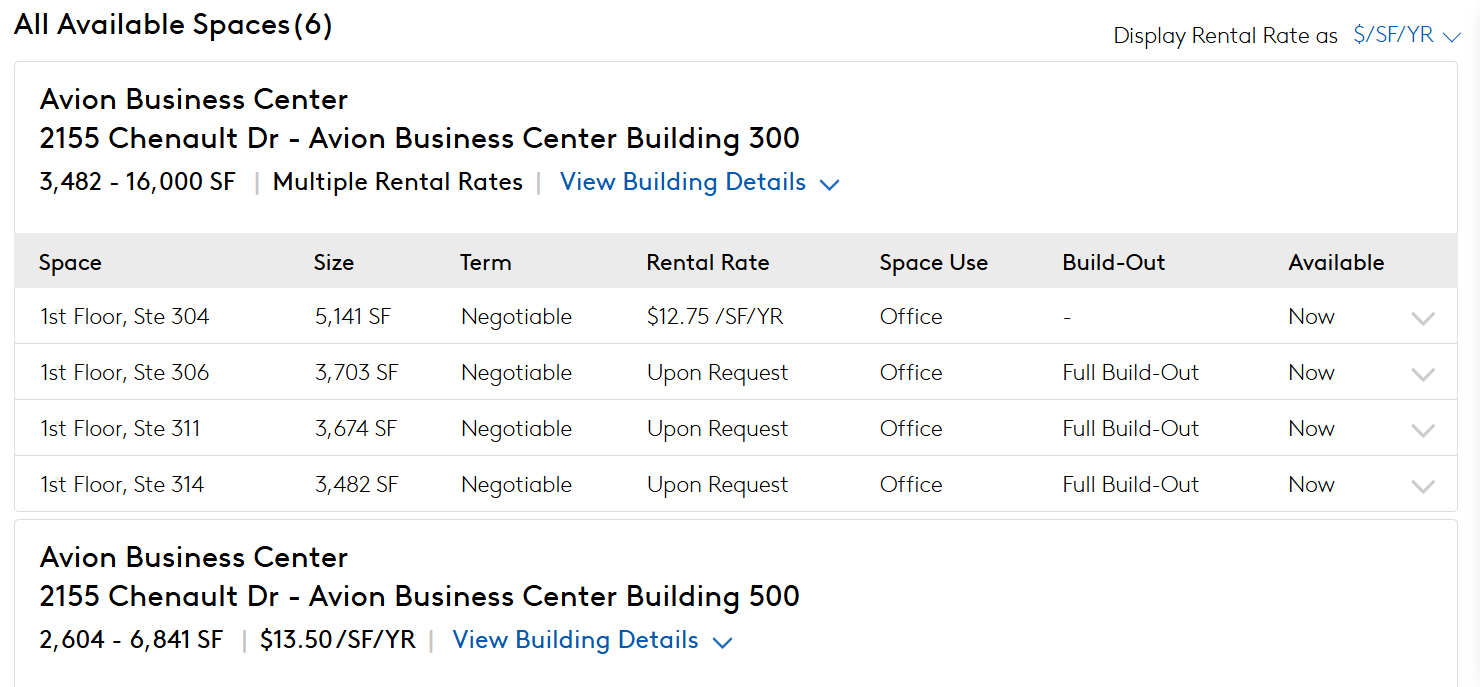This screenshot has height=687, width=1480.
Task: Click View Building Details for Building 300
Action: coord(683,182)
